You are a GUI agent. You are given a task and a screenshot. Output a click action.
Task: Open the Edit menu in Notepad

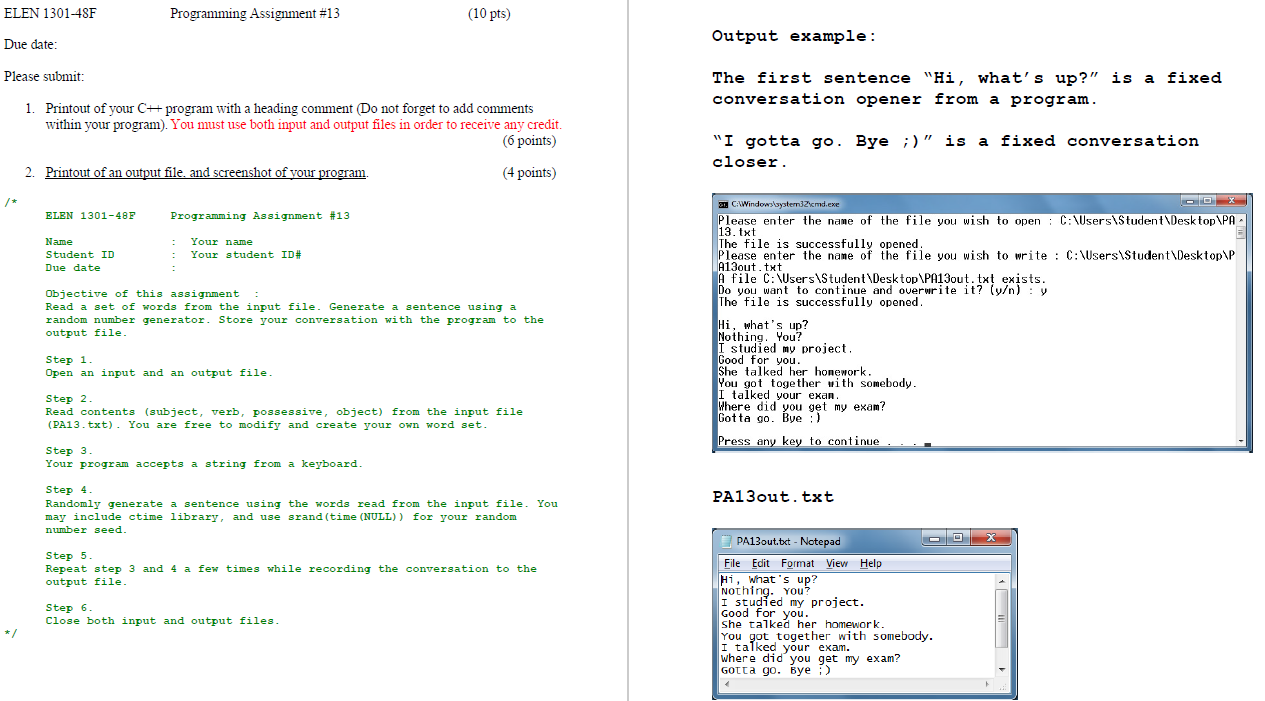coord(761,562)
